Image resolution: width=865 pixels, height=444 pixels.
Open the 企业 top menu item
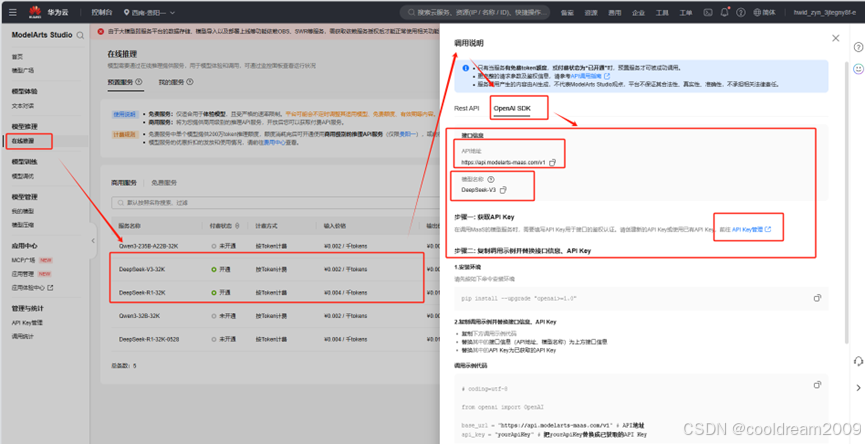coord(638,13)
